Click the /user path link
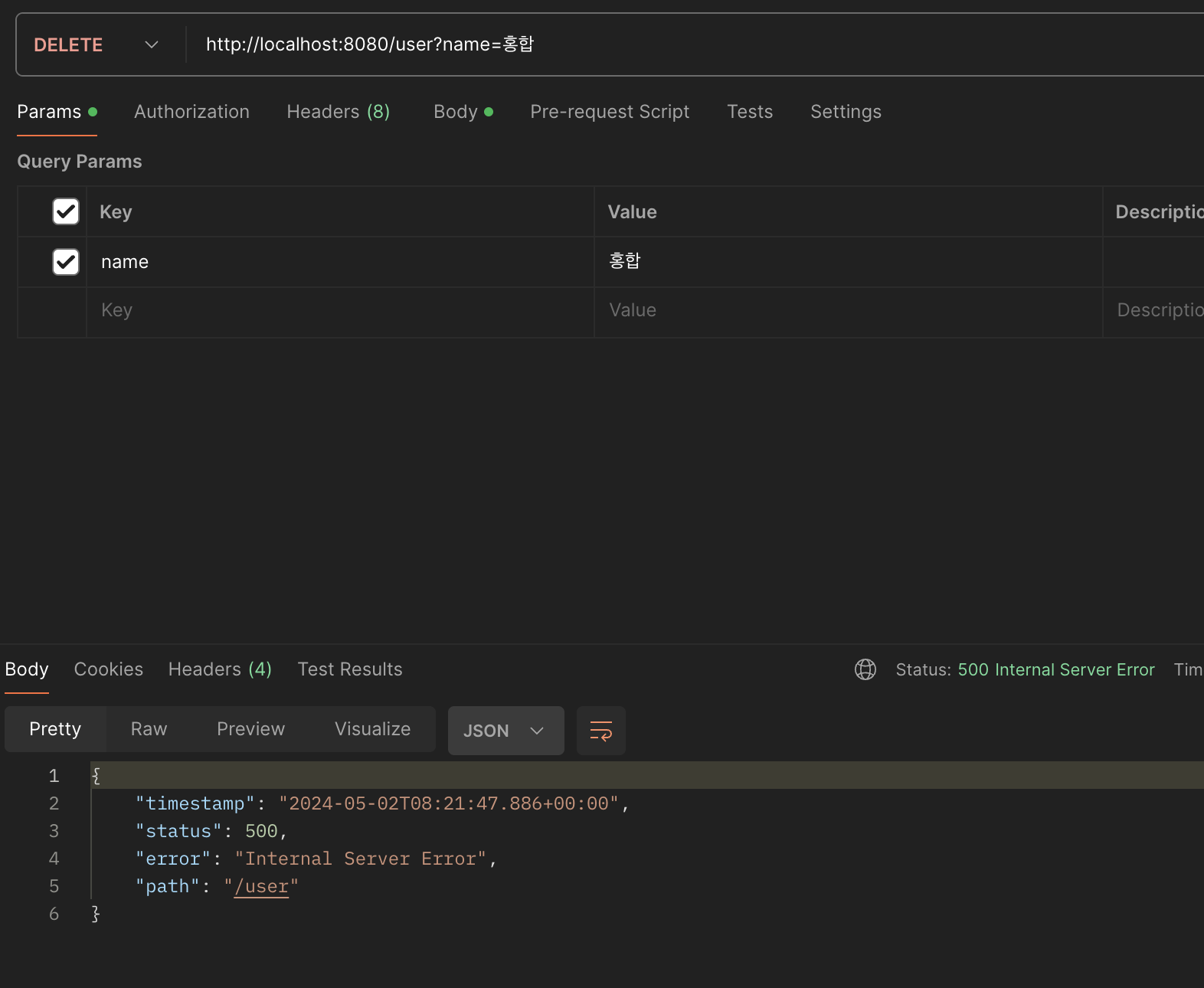The height and width of the screenshot is (988, 1204). [261, 887]
